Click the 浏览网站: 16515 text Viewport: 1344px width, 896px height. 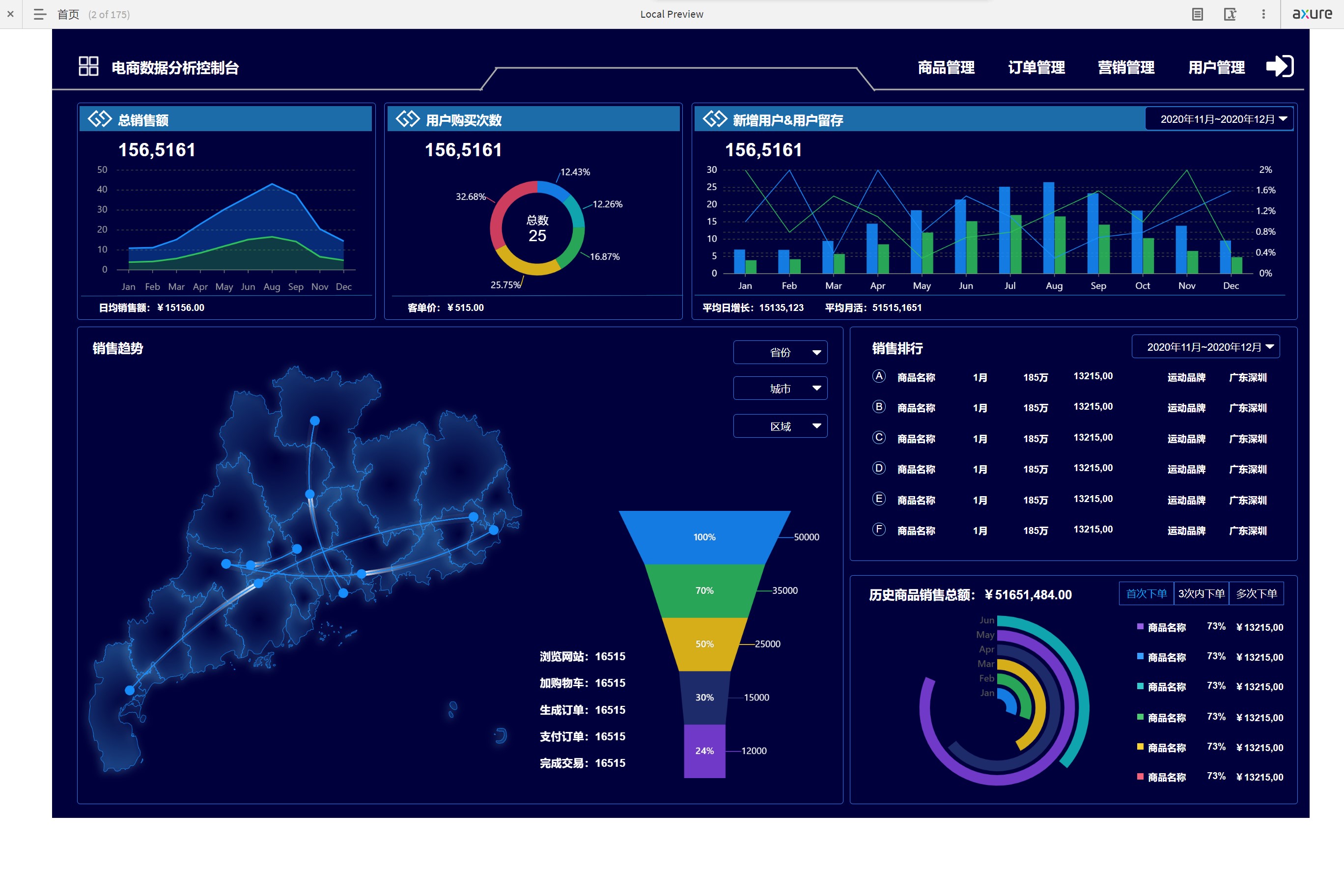pos(582,657)
